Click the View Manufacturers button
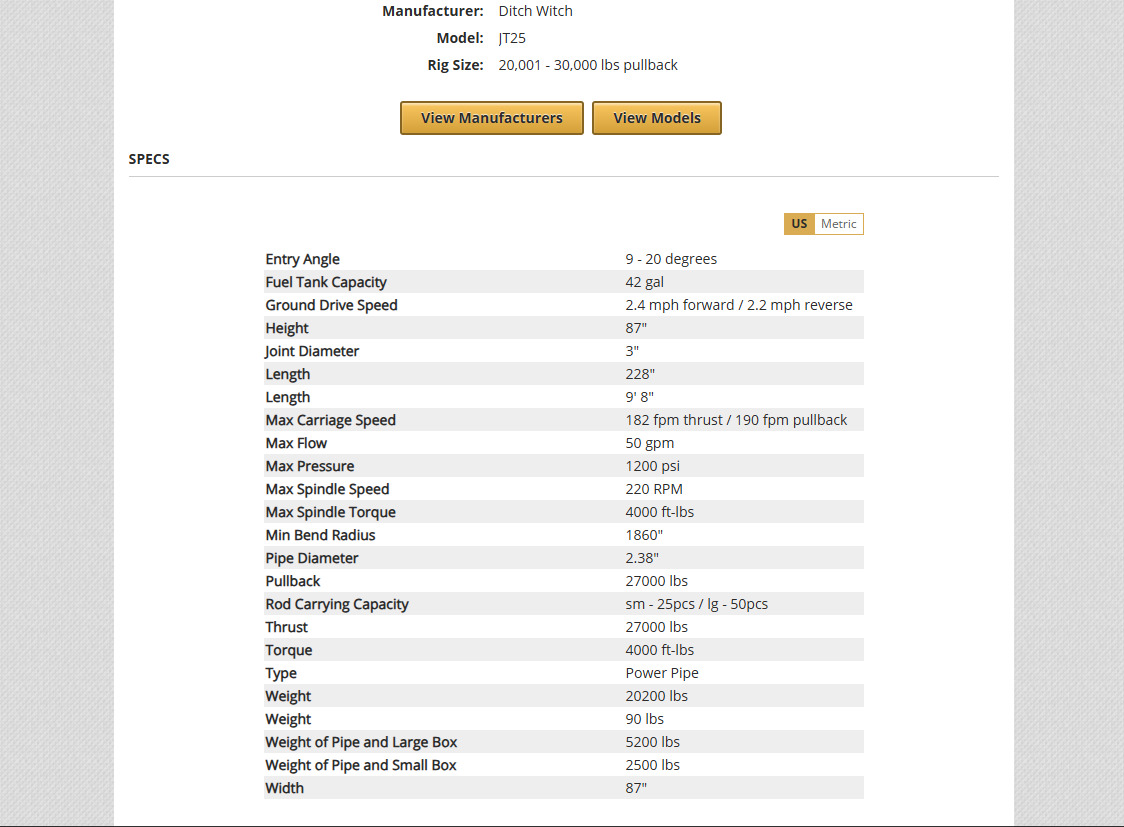The image size is (1124, 827). pyautogui.click(x=492, y=118)
